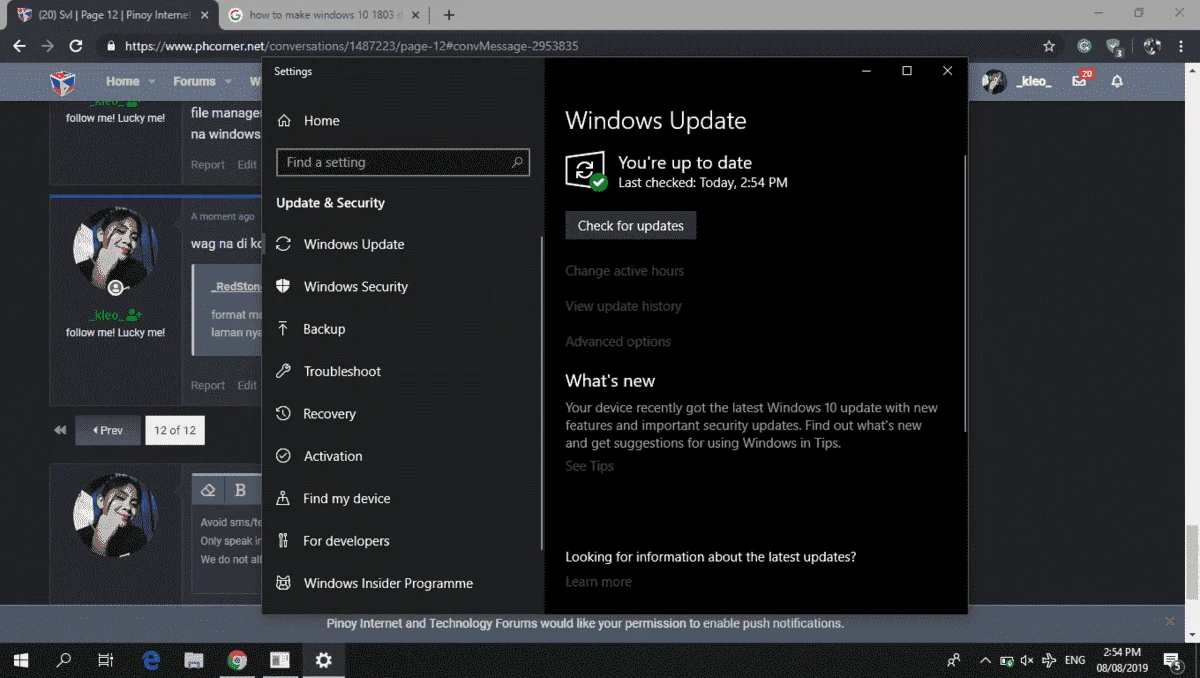The height and width of the screenshot is (678, 1200).
Task: Open Change active hours link
Action: pyautogui.click(x=625, y=271)
